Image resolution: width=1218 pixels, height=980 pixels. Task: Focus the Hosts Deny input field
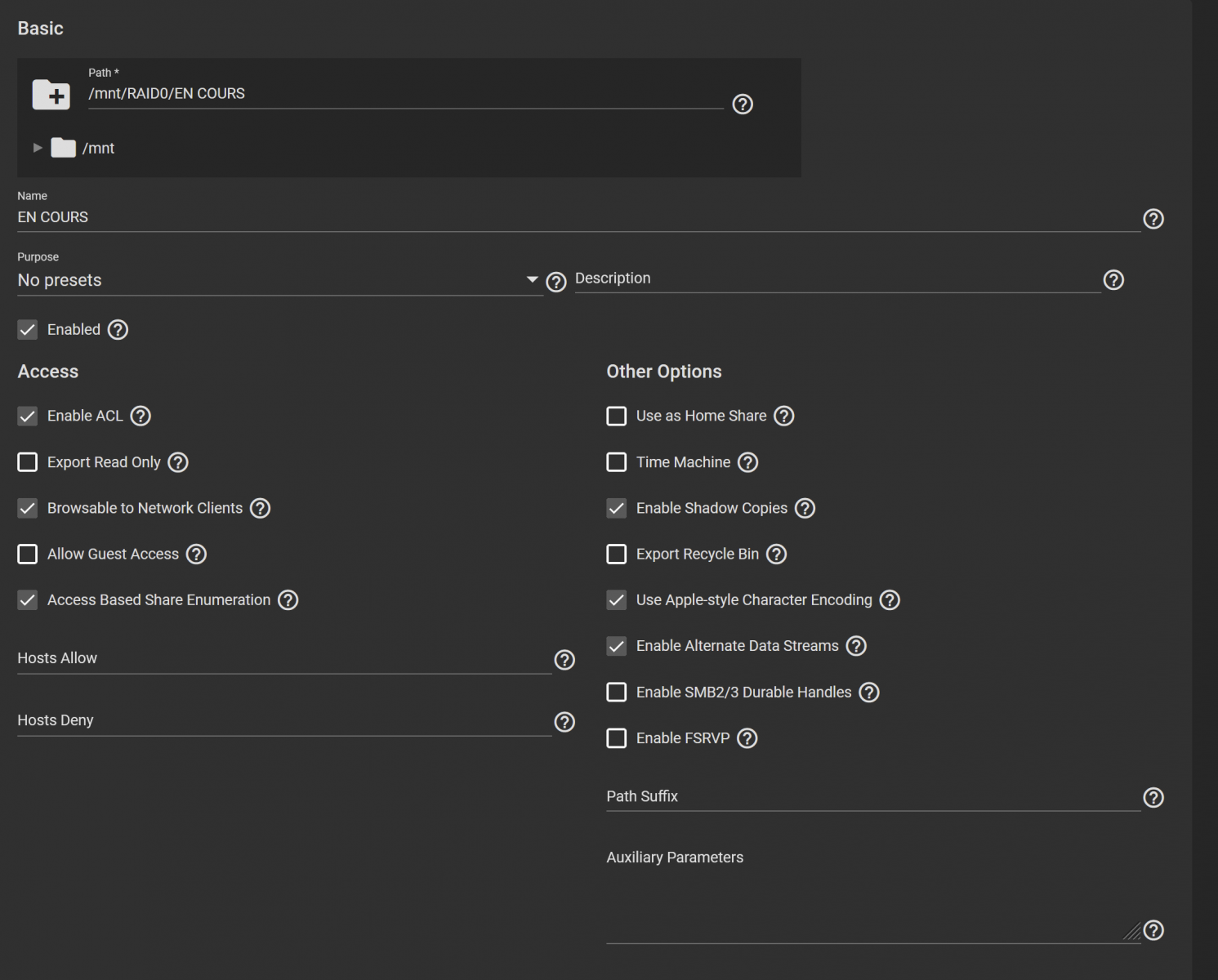[x=283, y=721]
